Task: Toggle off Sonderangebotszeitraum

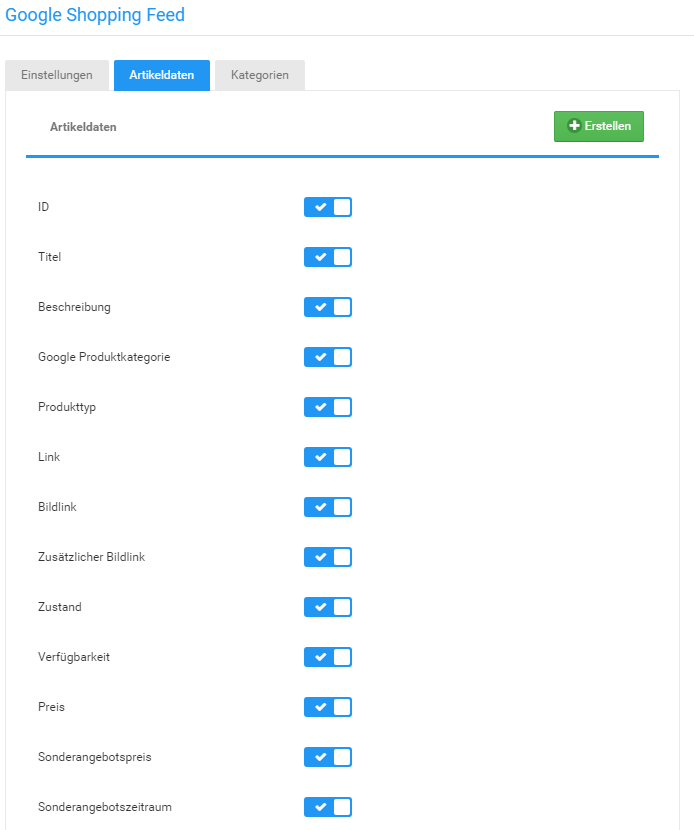Action: [x=328, y=807]
